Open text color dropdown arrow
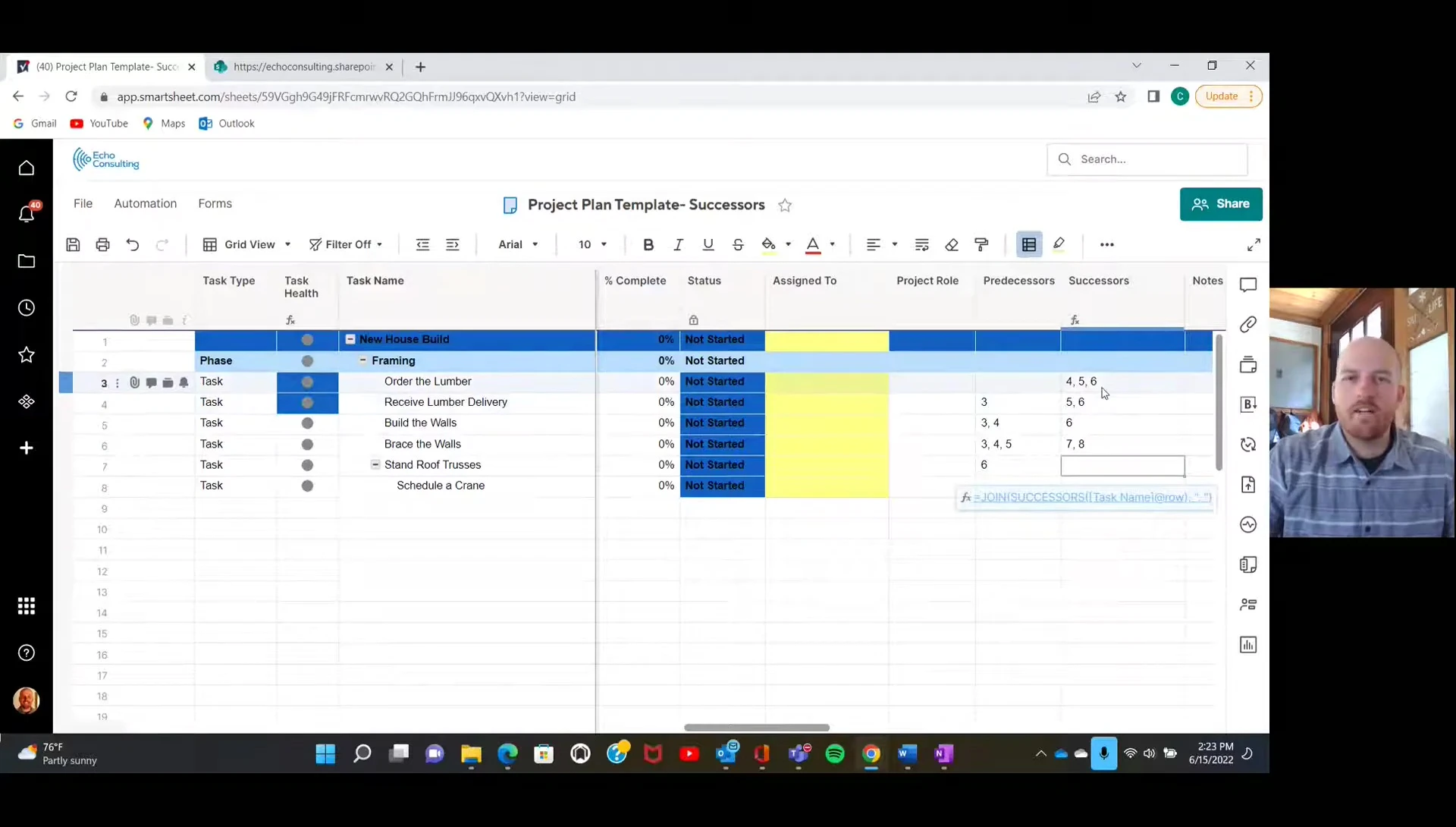Image resolution: width=1456 pixels, height=827 pixels. click(x=833, y=244)
